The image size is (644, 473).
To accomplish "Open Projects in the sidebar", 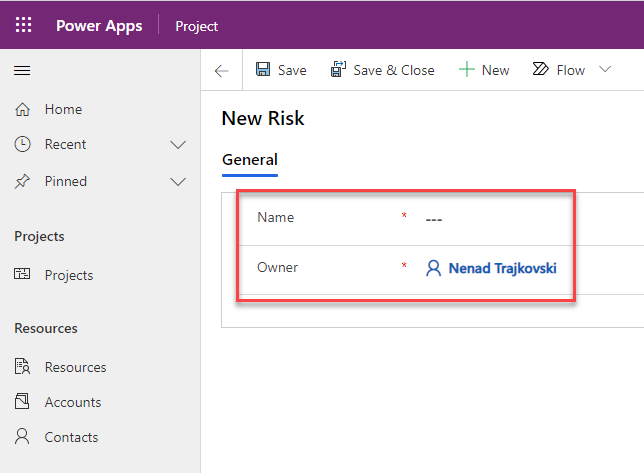I will (x=68, y=275).
